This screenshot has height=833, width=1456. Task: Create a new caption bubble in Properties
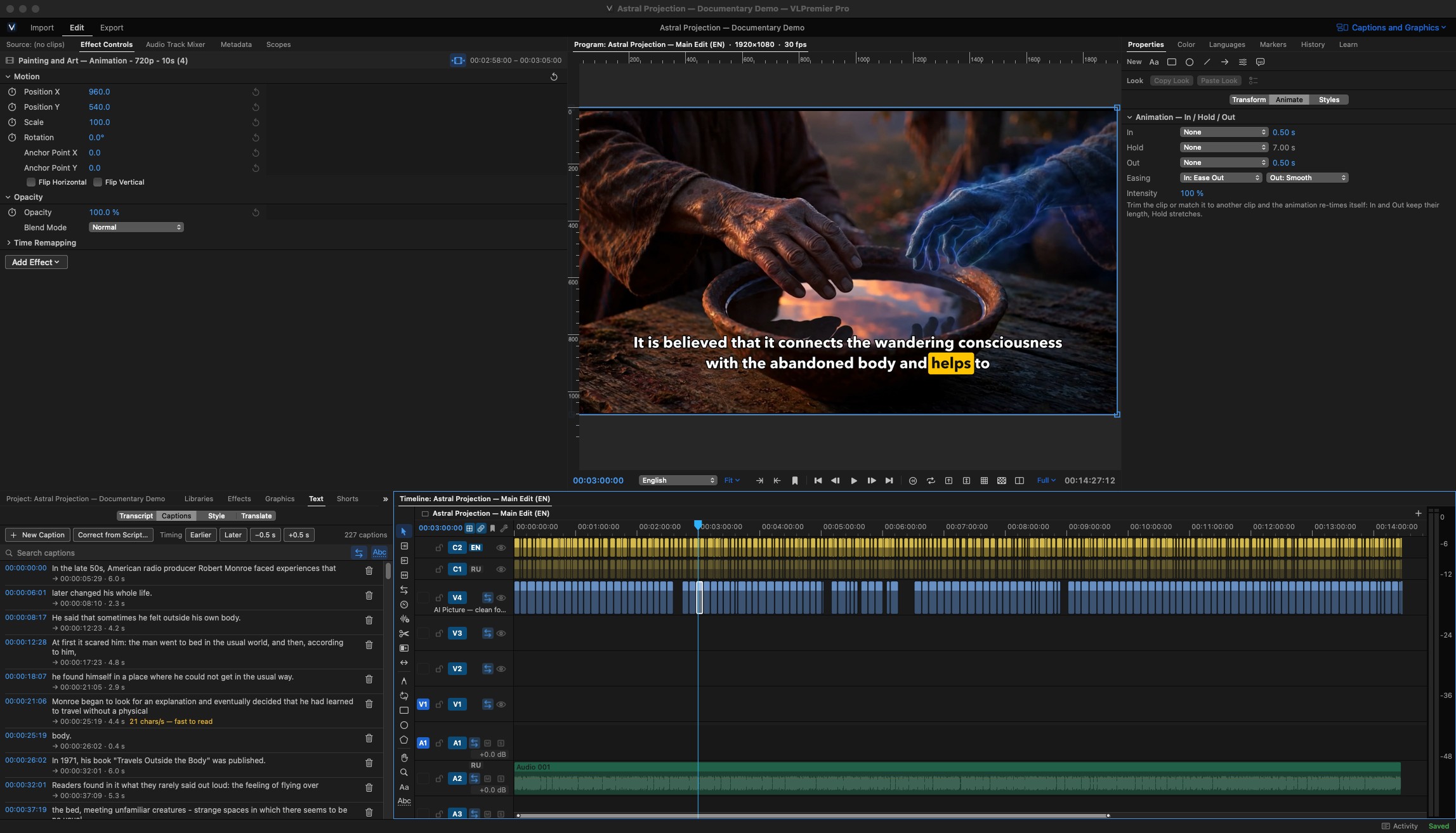pos(1261,62)
